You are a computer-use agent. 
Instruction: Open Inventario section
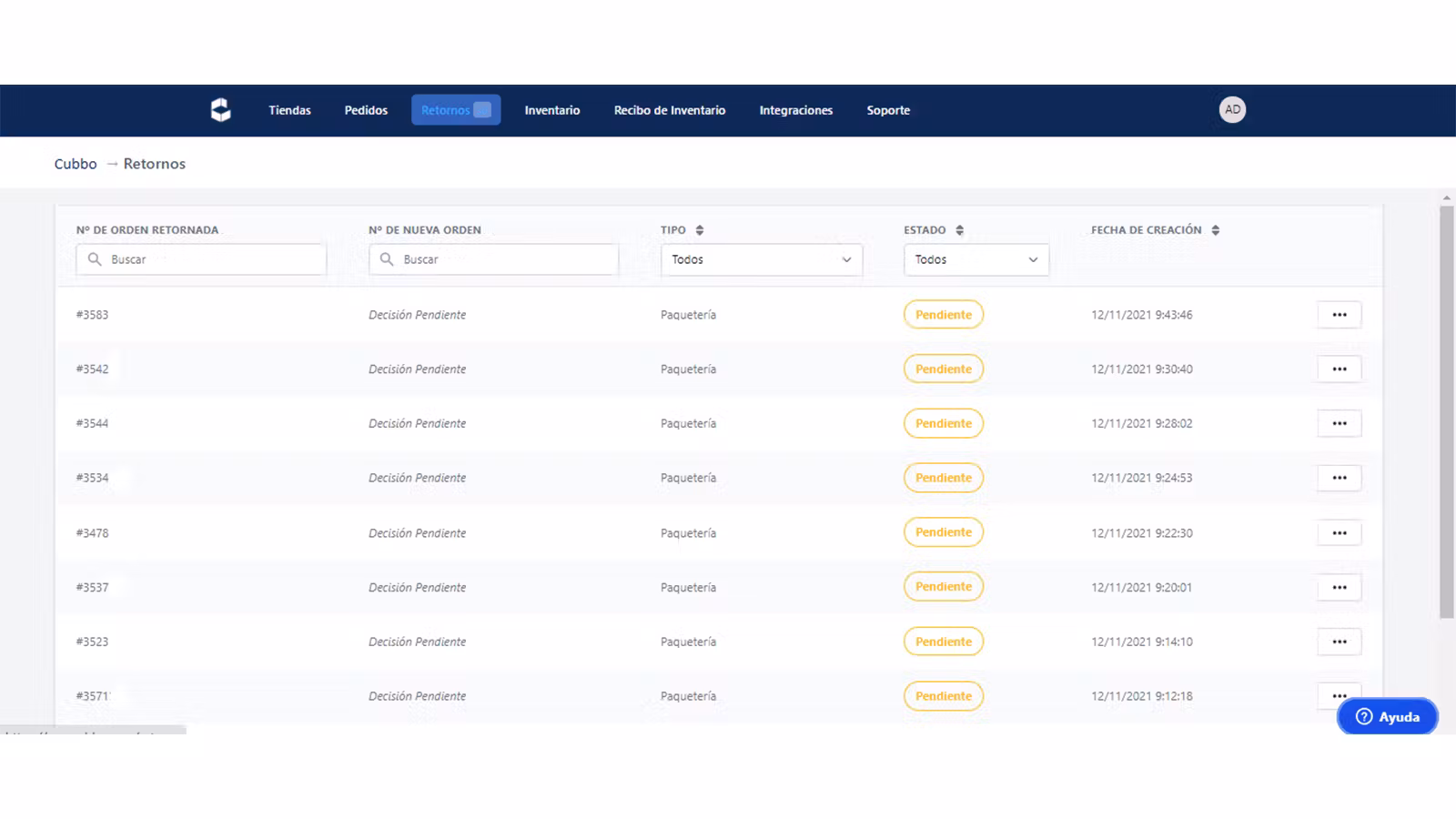[x=552, y=110]
